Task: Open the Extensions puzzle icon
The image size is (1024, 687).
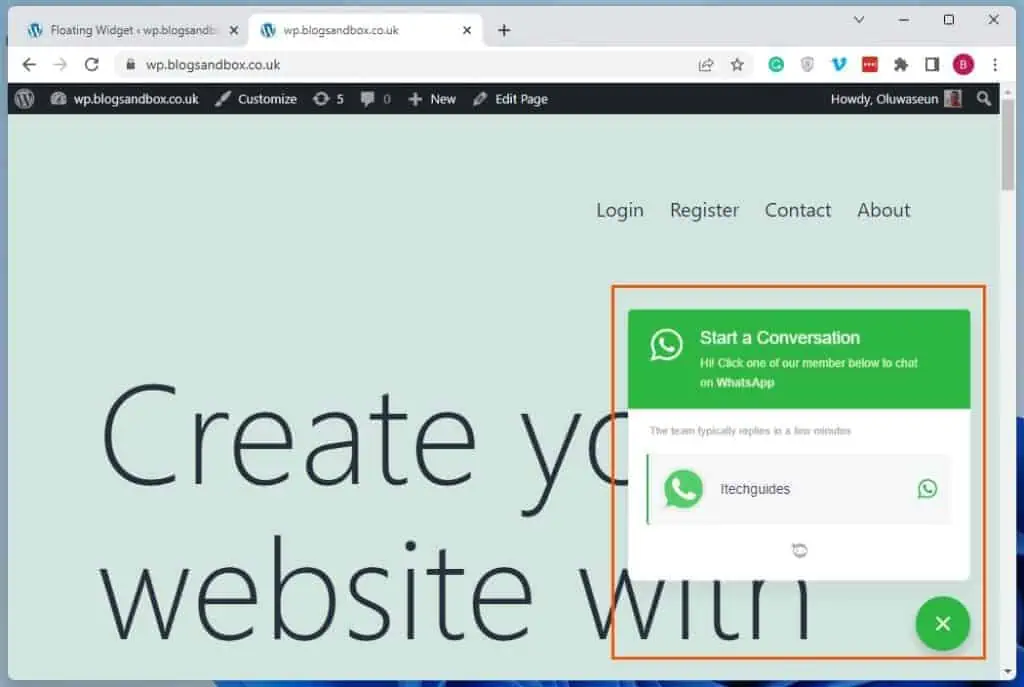Action: [900, 64]
